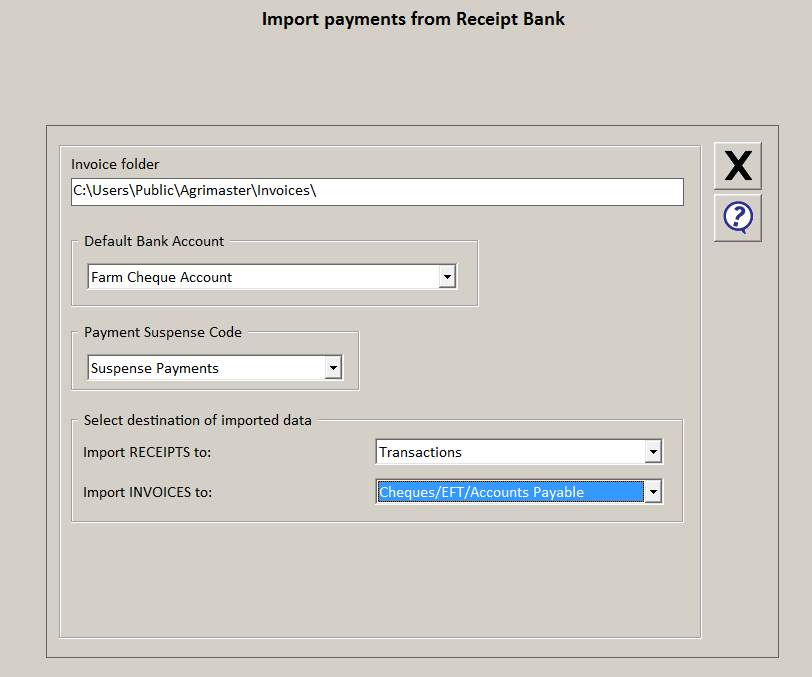Click the Import RECEIPTS to label
This screenshot has width=812, height=677.
click(x=147, y=452)
